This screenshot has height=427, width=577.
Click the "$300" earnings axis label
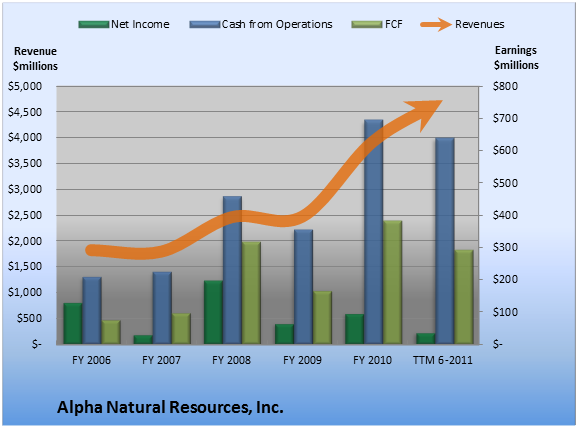(x=505, y=247)
